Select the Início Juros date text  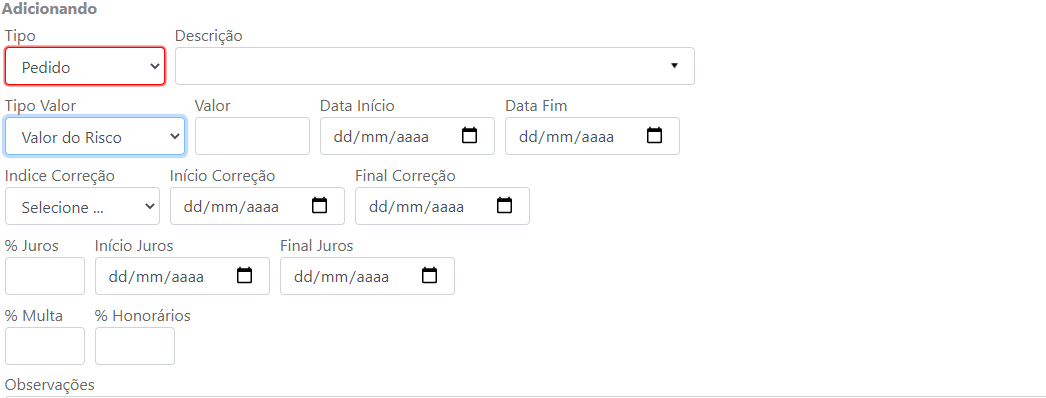point(156,277)
